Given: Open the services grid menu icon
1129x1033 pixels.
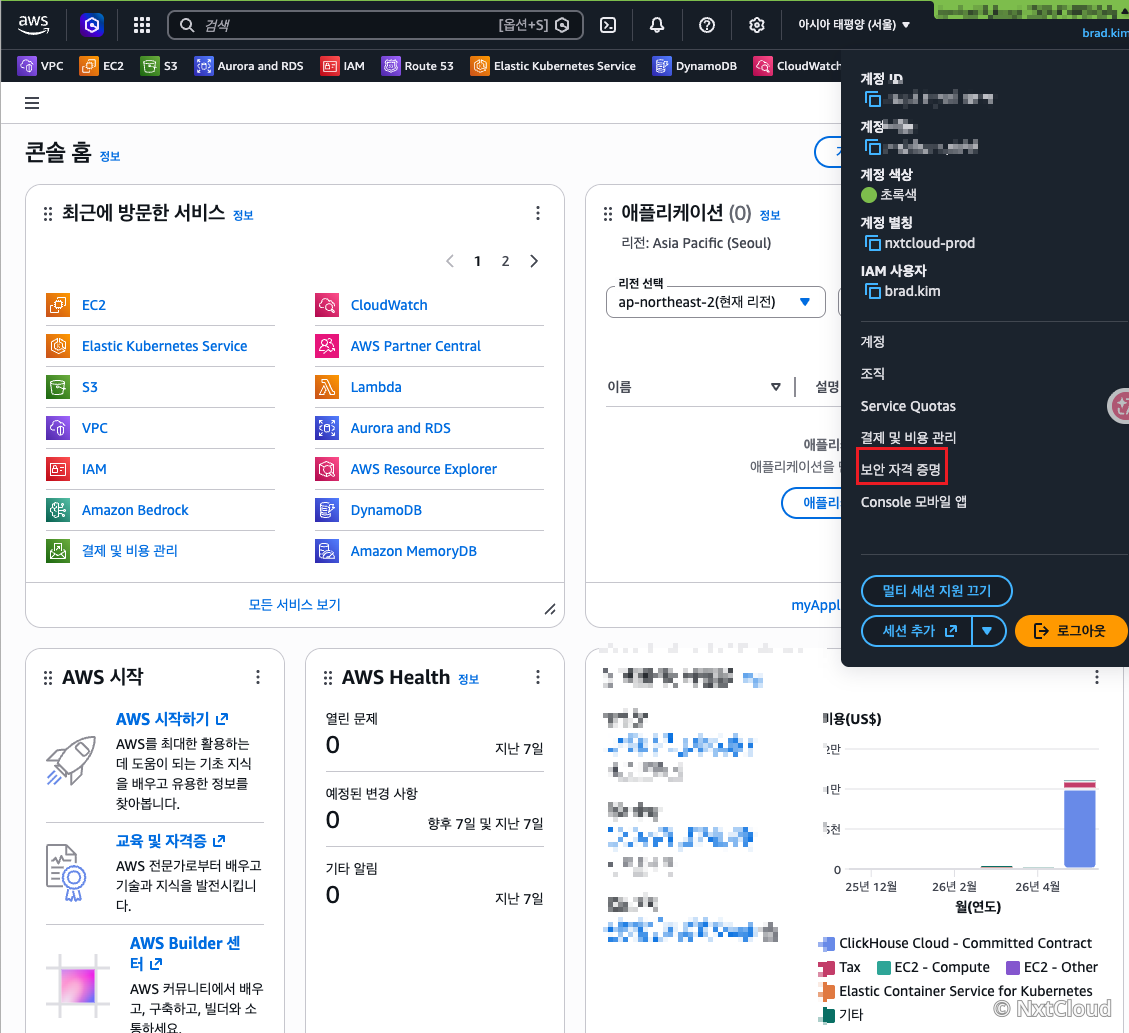Looking at the screenshot, I should point(142,25).
